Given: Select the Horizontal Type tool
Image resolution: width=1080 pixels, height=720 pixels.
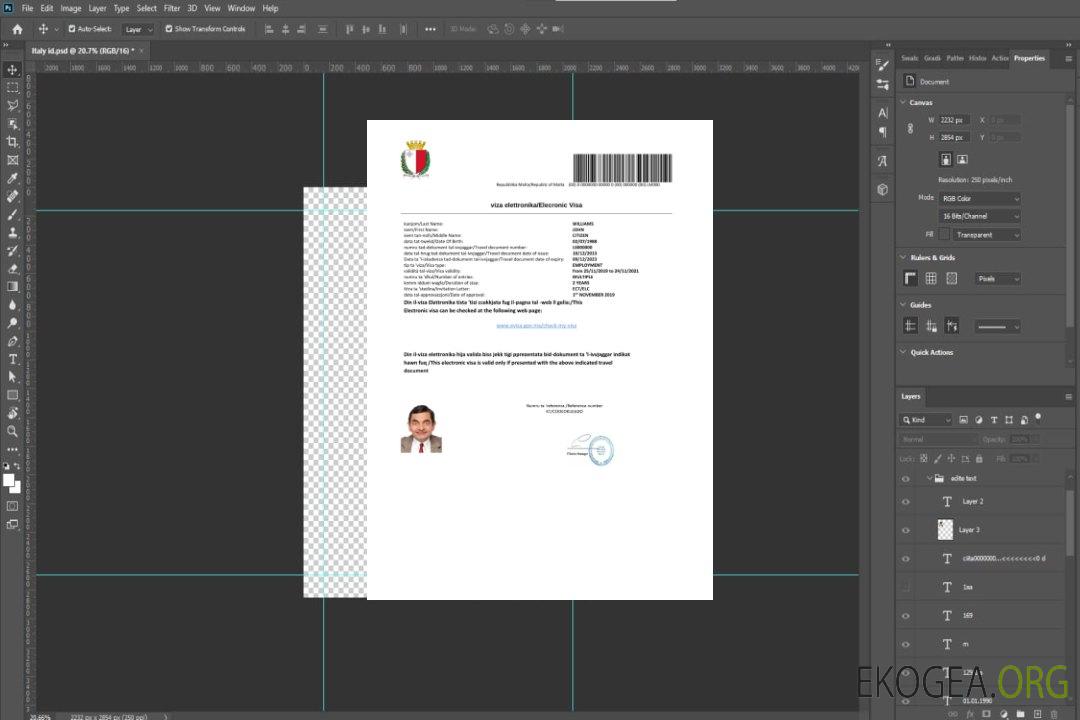Looking at the screenshot, I should (x=12, y=359).
